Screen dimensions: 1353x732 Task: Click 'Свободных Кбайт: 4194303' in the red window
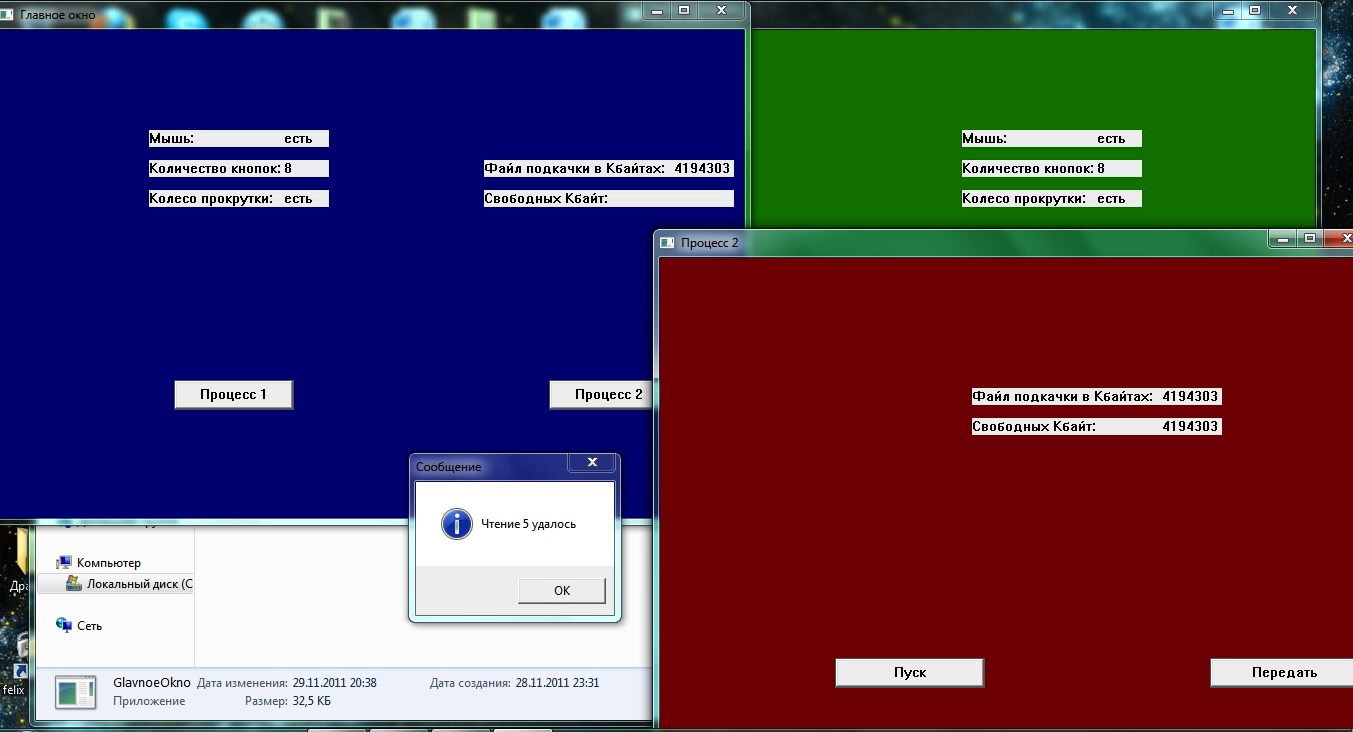click(1097, 427)
